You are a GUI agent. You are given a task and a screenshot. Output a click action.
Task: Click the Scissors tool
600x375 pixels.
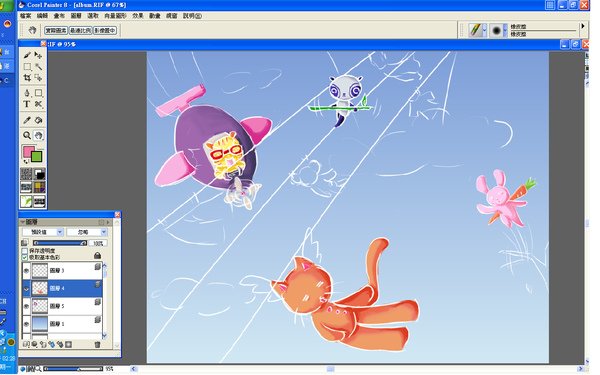[38, 104]
